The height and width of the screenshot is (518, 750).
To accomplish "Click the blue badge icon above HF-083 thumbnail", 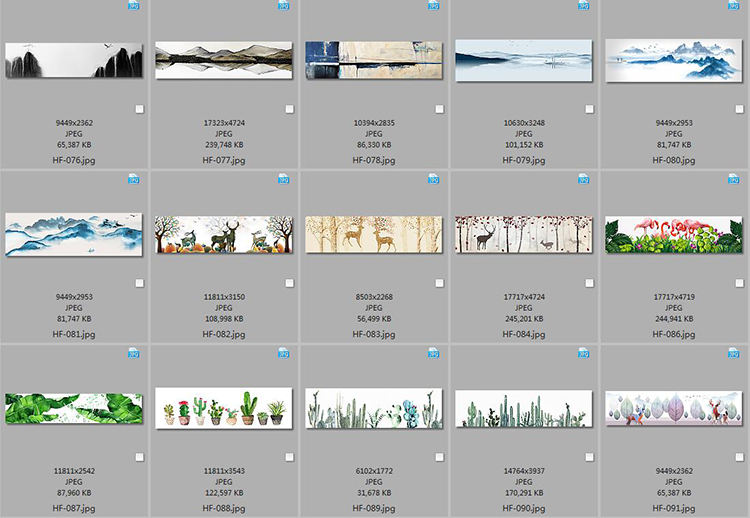I will click(x=433, y=179).
